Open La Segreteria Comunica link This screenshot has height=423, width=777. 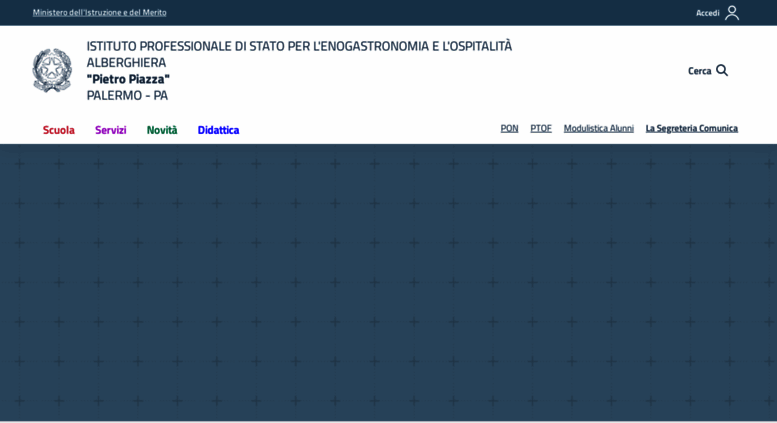click(x=691, y=128)
